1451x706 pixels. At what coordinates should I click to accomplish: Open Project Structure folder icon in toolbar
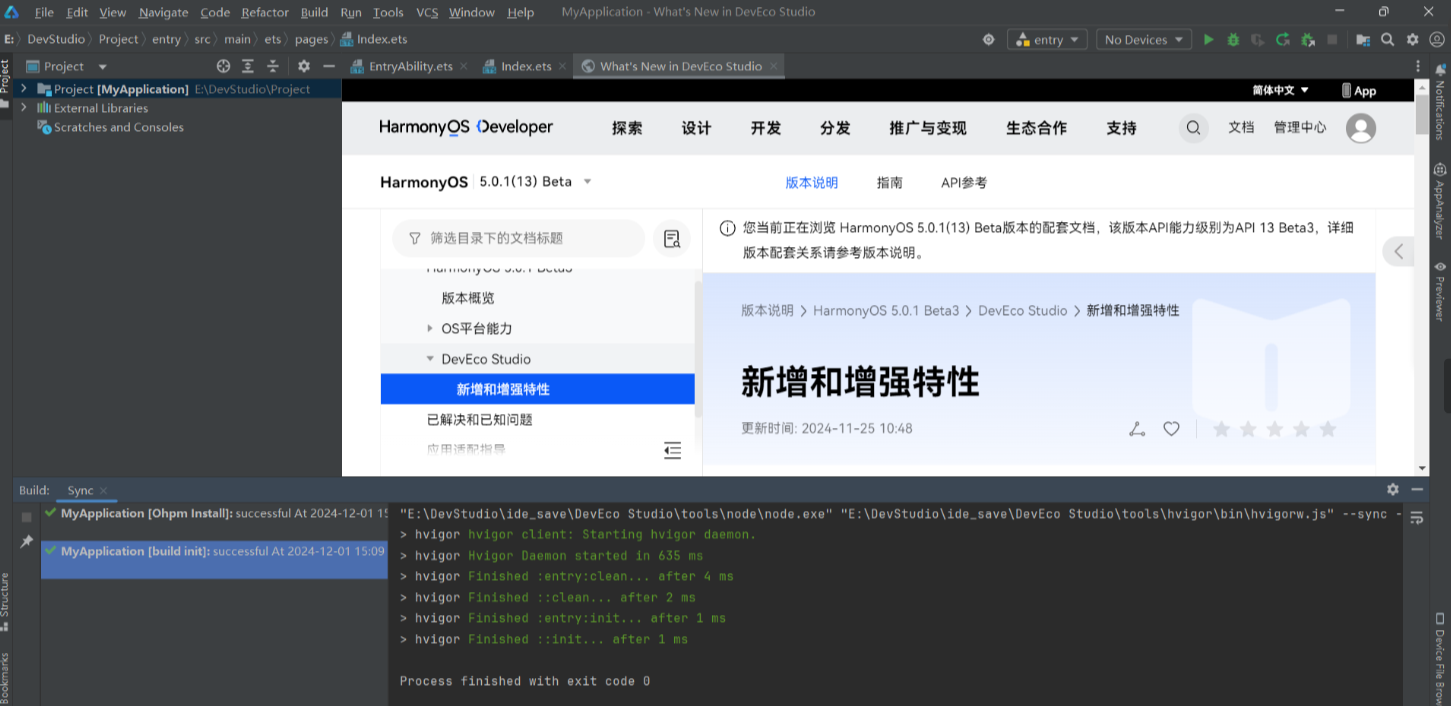[x=1363, y=40]
